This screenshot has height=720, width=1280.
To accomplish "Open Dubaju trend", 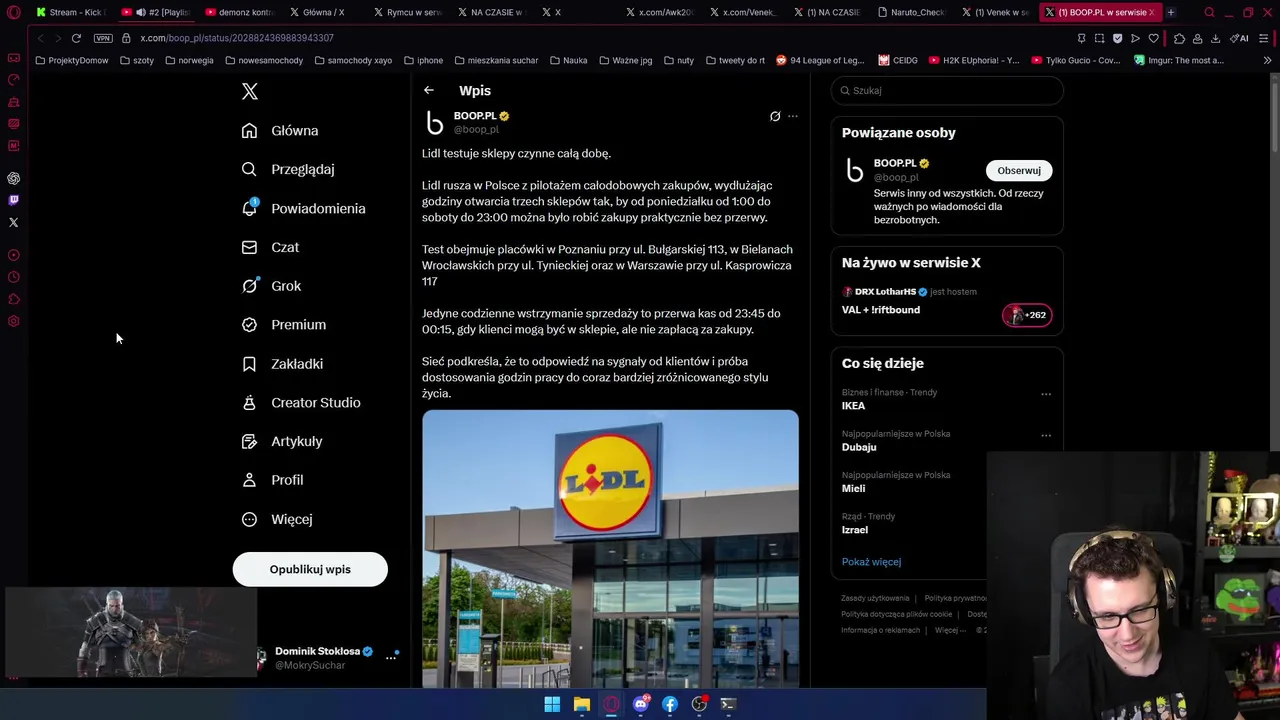I will (859, 447).
